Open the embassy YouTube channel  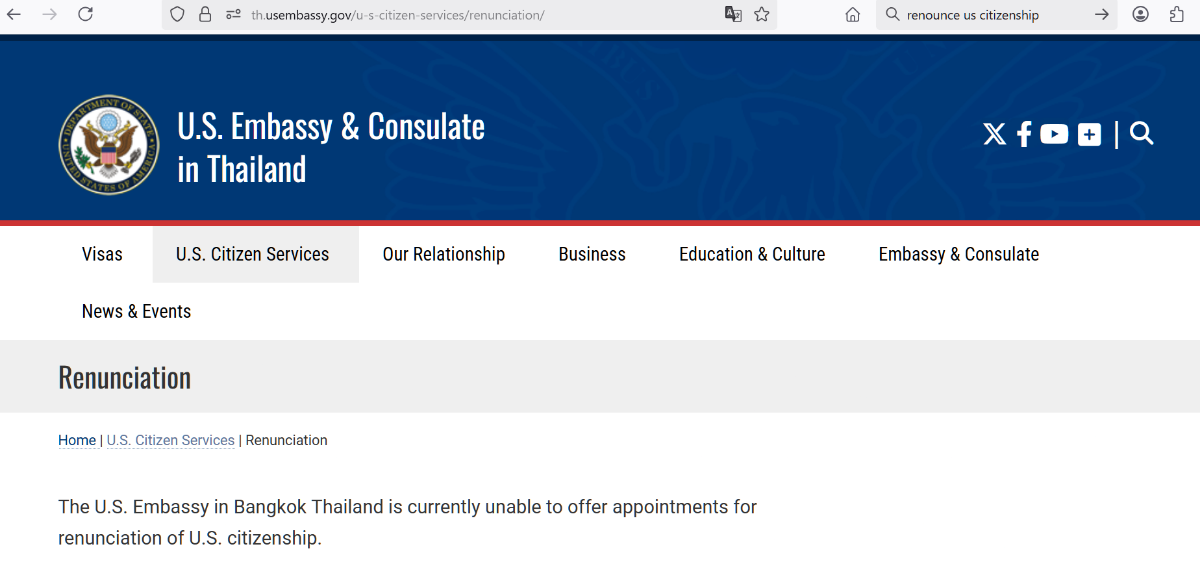point(1054,134)
